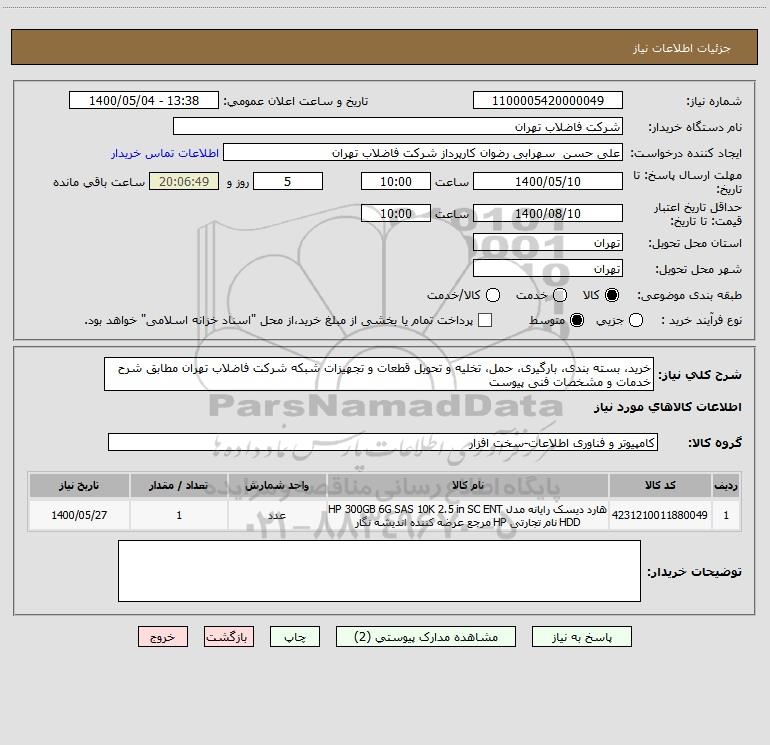Click item code 423121001880049 cell
The height and width of the screenshot is (745, 770).
660,515
